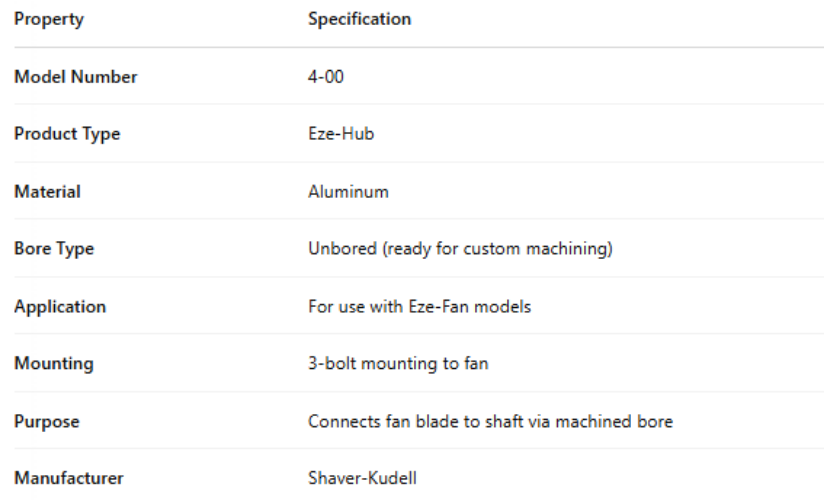Click the word Unbored in Bore Type
Screen dimensions: 824x500
[x=340, y=249]
